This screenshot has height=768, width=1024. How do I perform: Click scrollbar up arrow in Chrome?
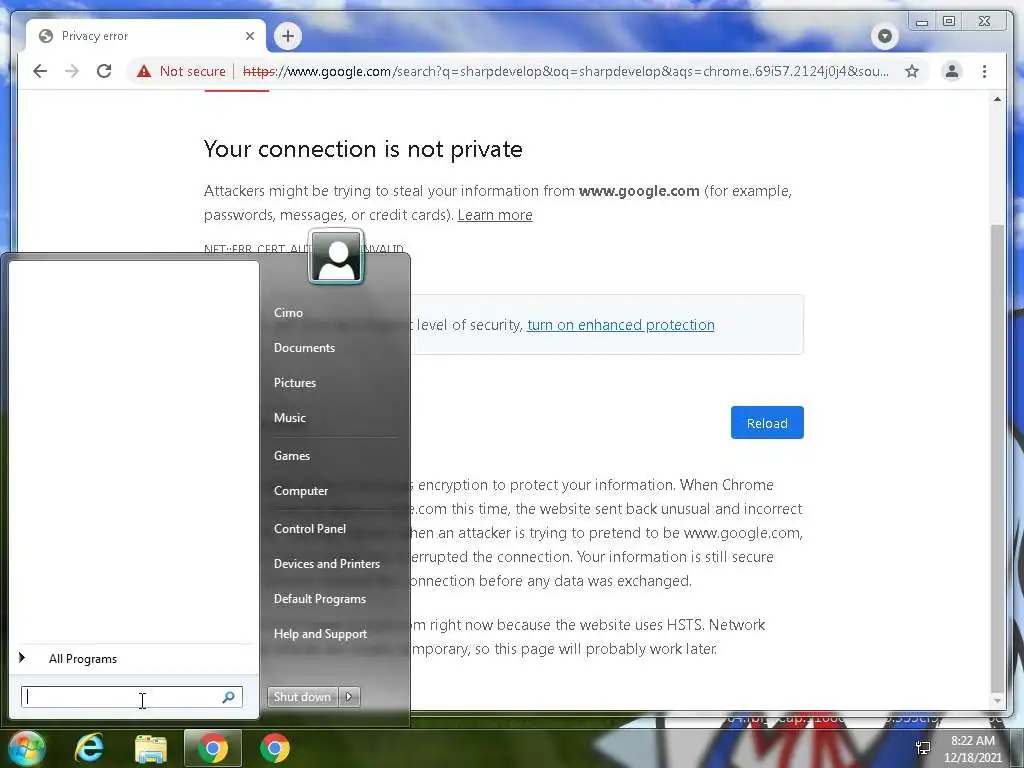[997, 99]
